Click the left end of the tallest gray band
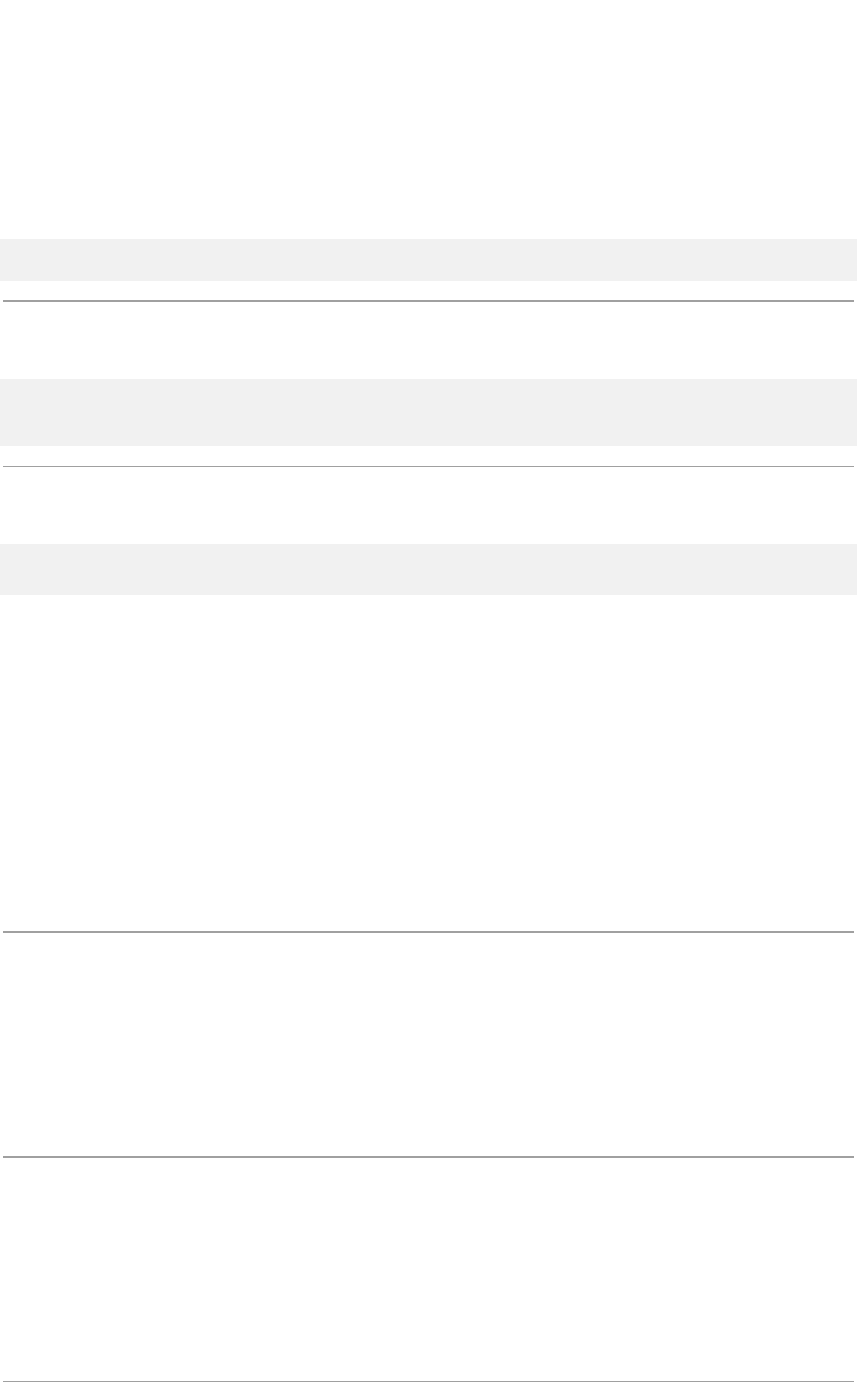The width and height of the screenshot is (857, 1382). [12, 412]
